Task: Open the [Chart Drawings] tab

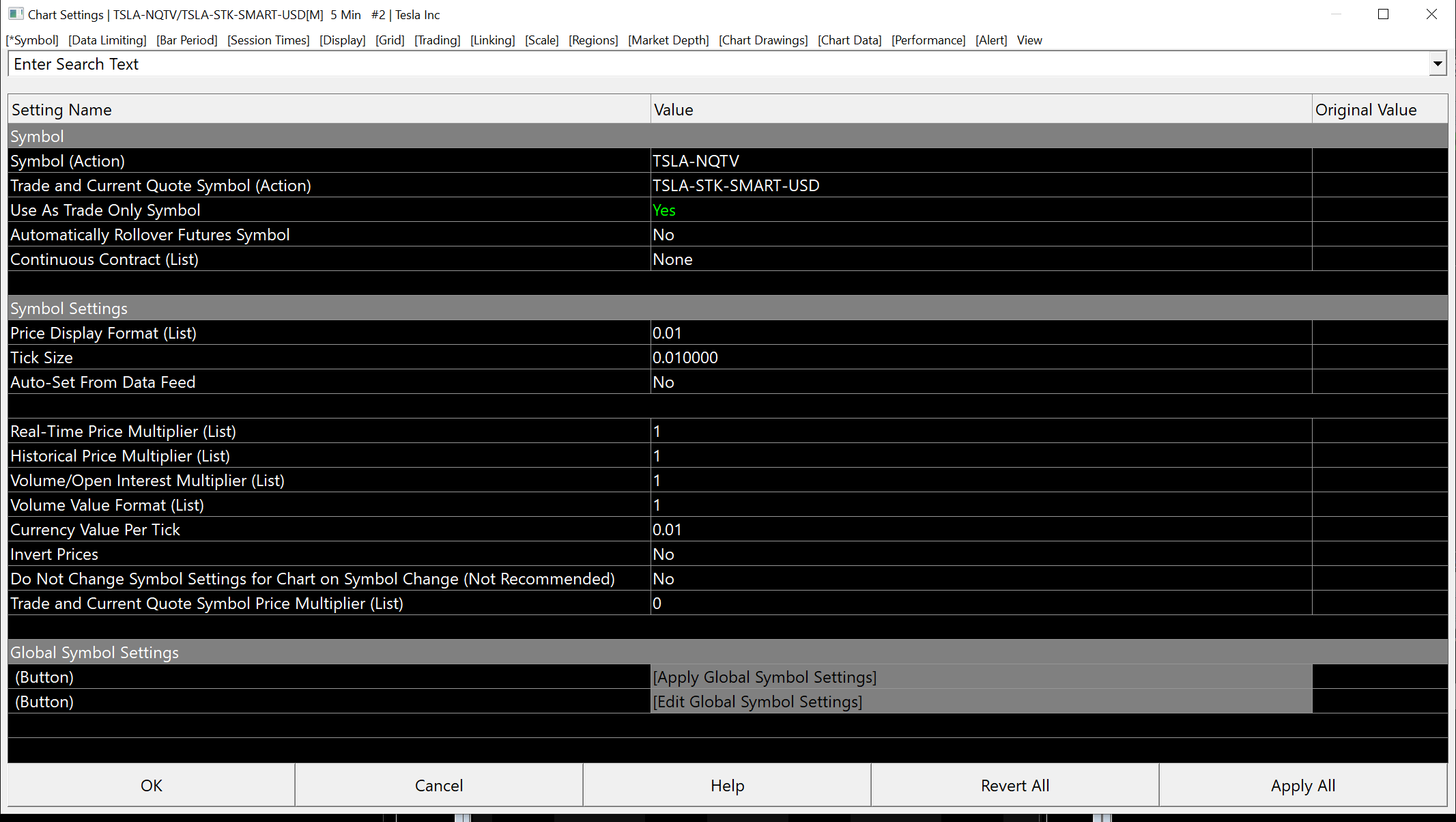Action: (x=762, y=40)
